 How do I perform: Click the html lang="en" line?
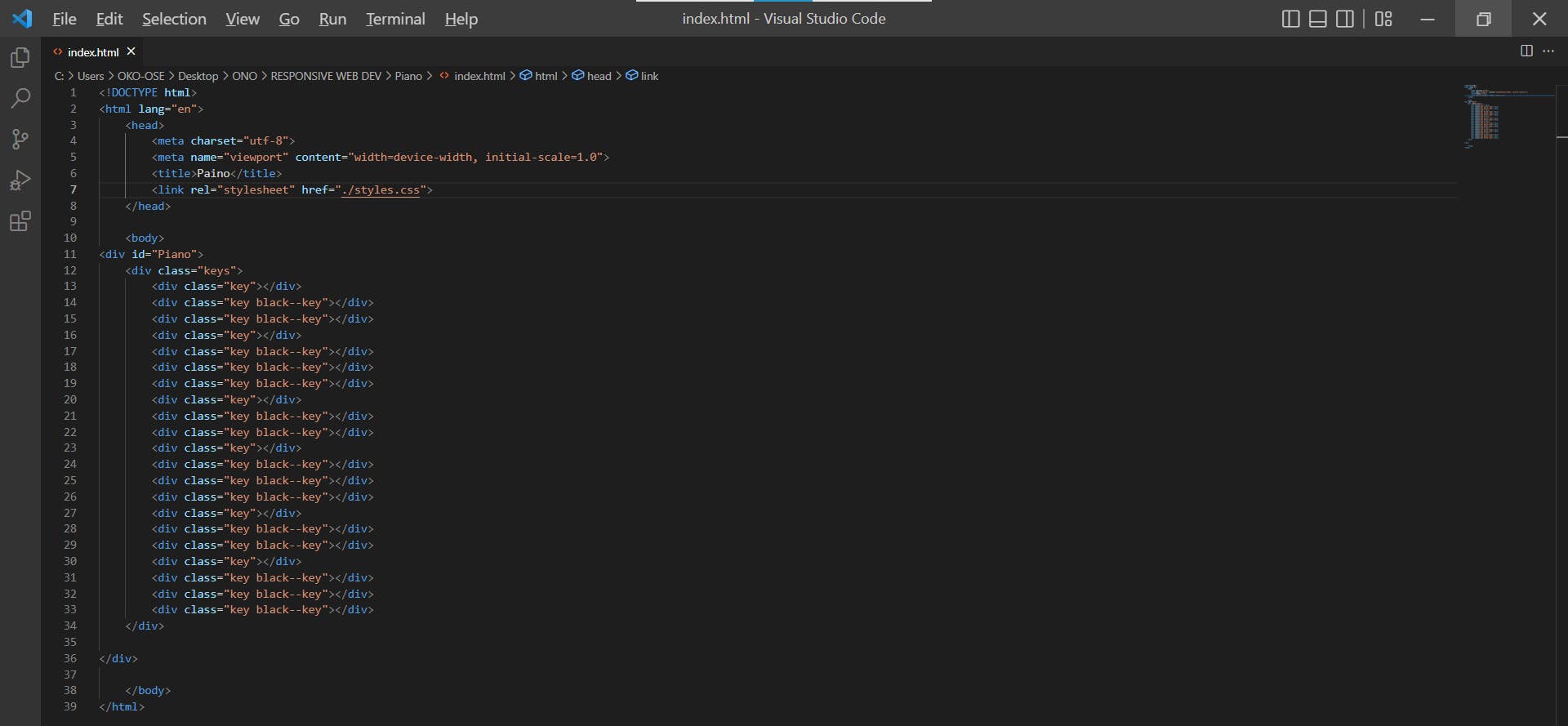(x=151, y=109)
